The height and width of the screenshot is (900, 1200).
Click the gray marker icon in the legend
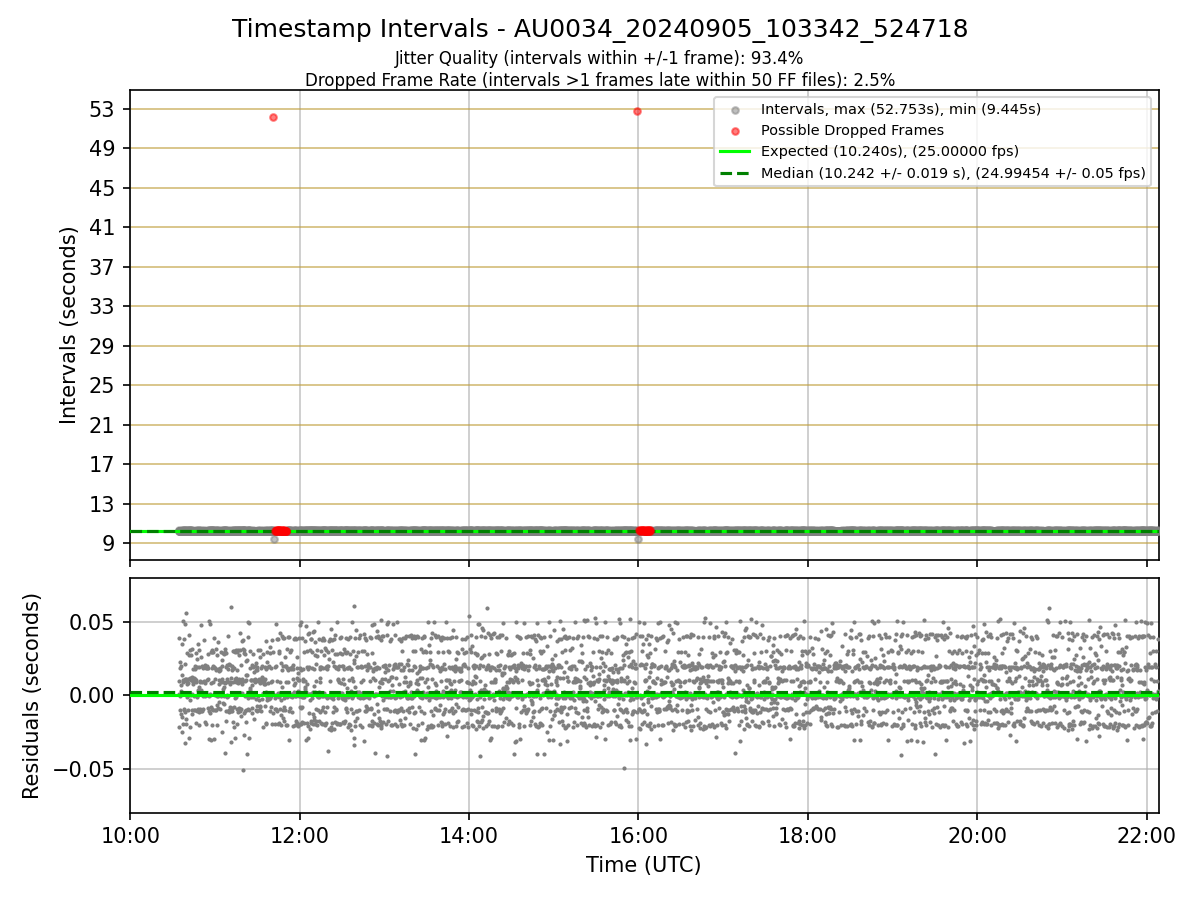[x=735, y=110]
